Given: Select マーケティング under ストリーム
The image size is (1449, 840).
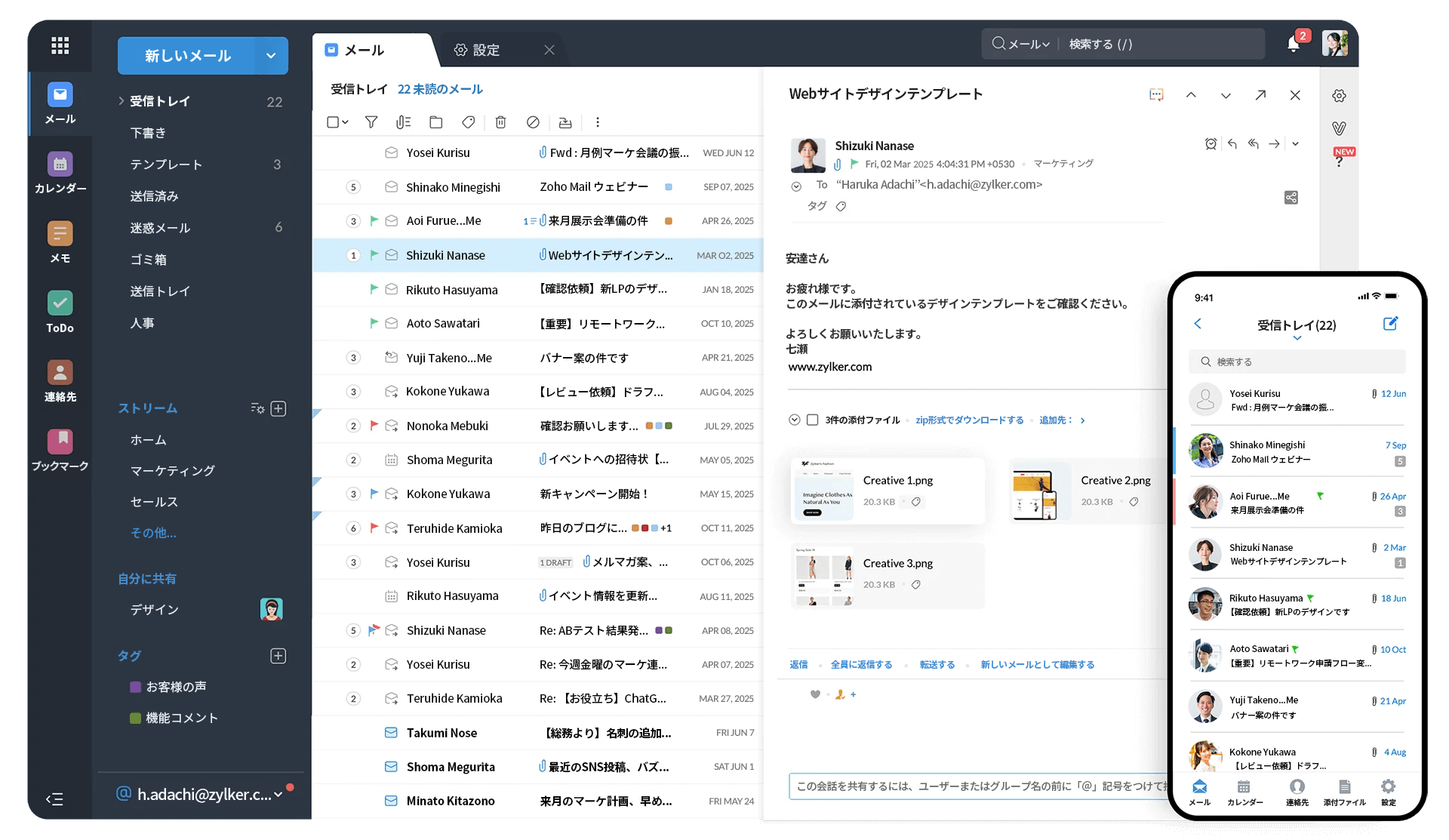Looking at the screenshot, I should (171, 470).
